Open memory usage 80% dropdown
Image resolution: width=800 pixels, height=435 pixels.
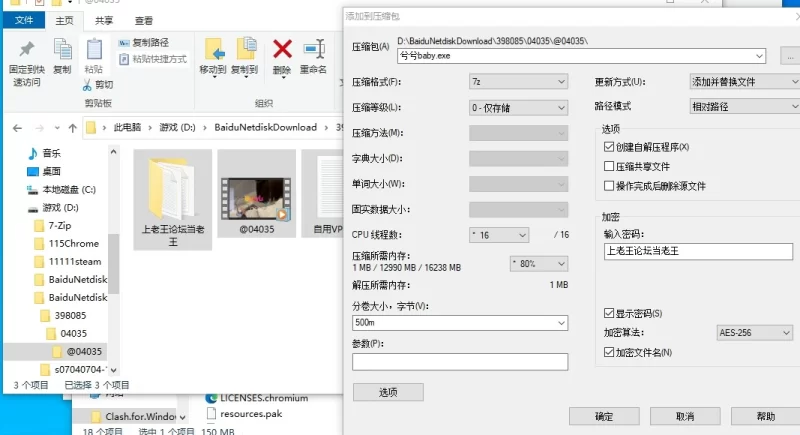click(x=539, y=264)
